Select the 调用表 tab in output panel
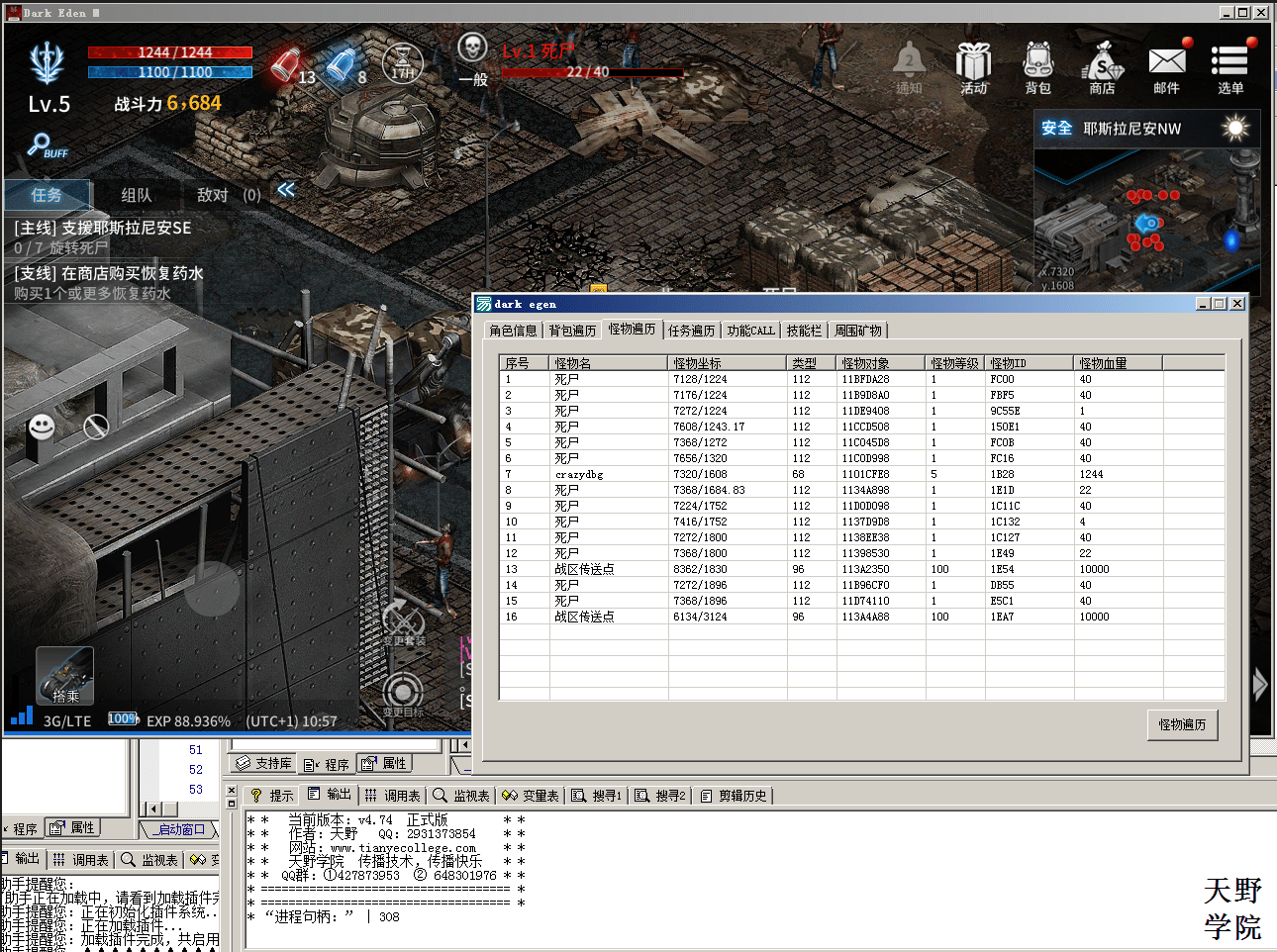1277x952 pixels. (x=392, y=796)
